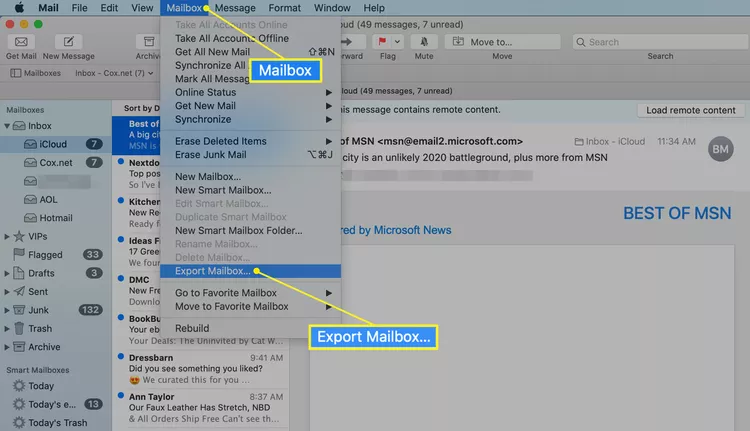Screen dimensions: 750x431
Task: Click the Drafts document icon
Action: coord(19,273)
